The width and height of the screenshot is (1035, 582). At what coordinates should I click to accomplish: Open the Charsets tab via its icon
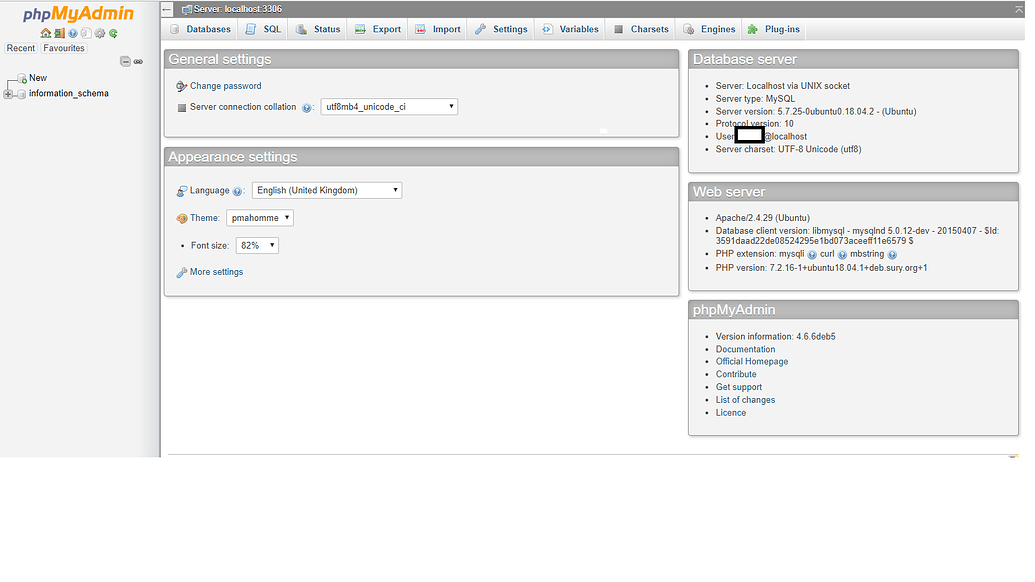click(x=618, y=29)
